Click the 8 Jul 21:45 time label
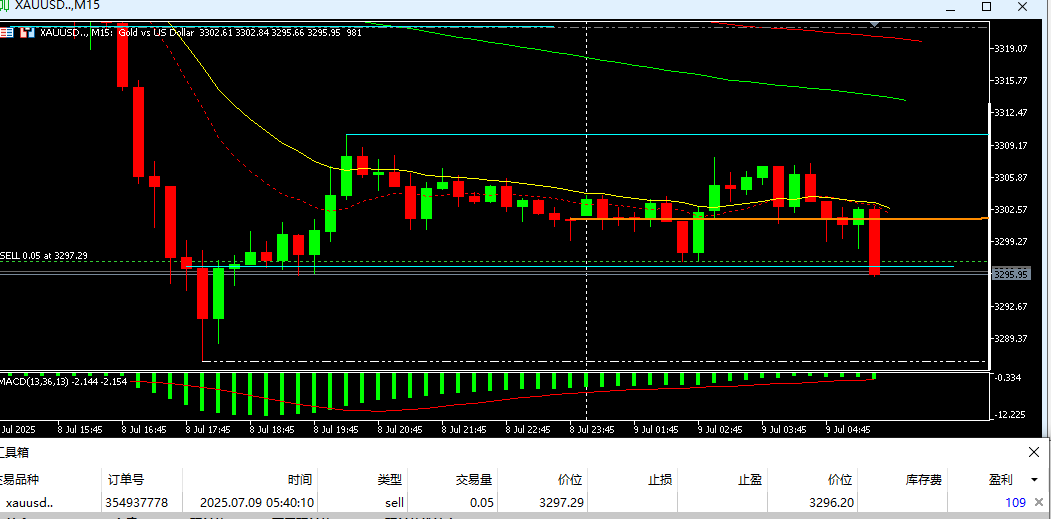 [465, 429]
